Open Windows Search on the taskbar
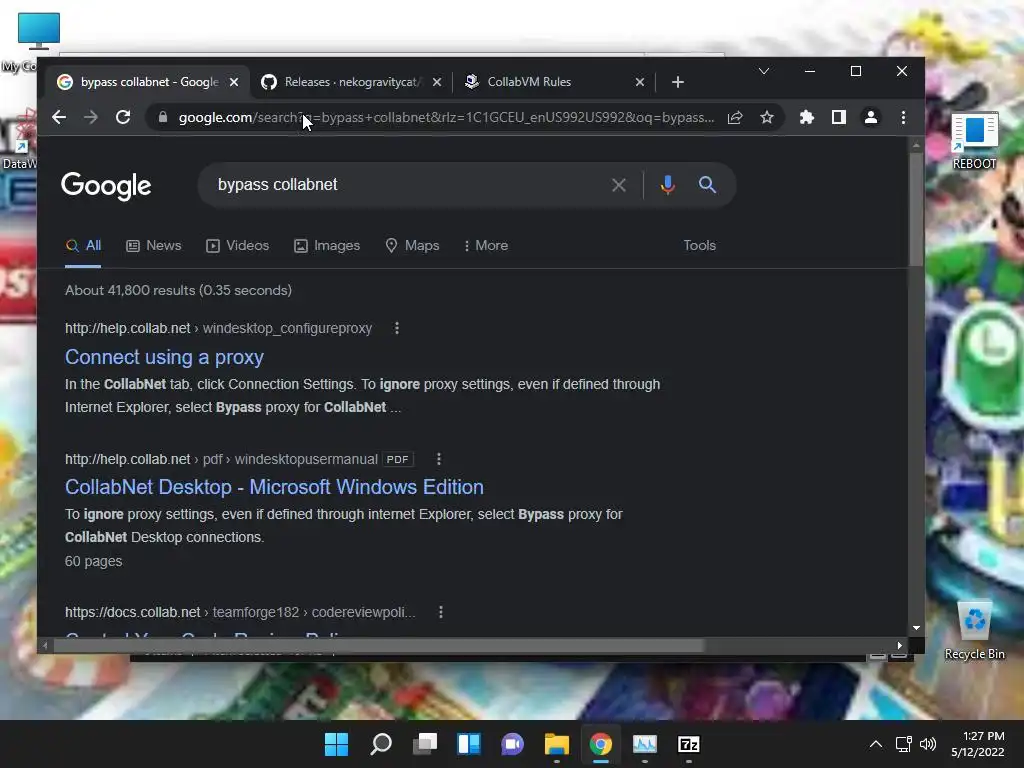Image resolution: width=1024 pixels, height=768 pixels. (381, 744)
